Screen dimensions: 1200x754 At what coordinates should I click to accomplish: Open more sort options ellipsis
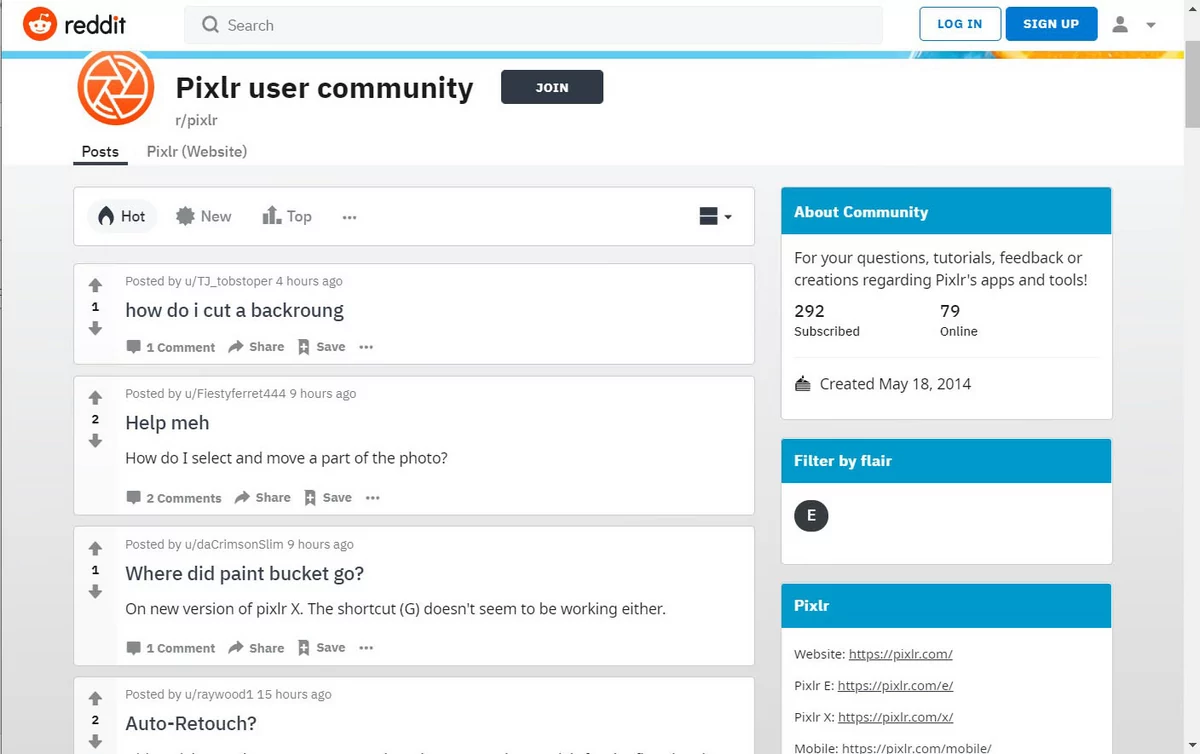349,217
